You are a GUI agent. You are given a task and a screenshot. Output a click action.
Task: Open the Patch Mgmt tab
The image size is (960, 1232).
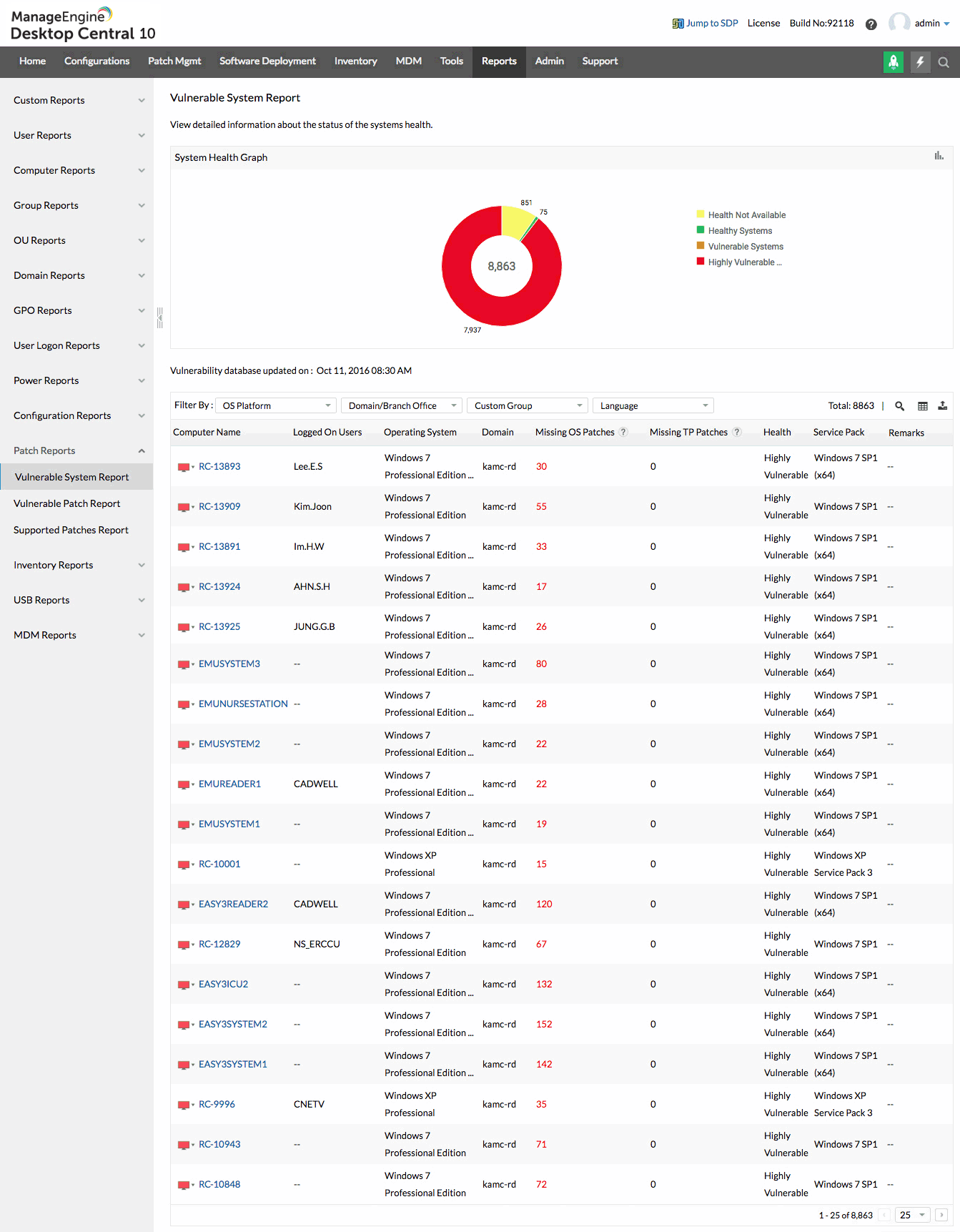pyautogui.click(x=174, y=61)
